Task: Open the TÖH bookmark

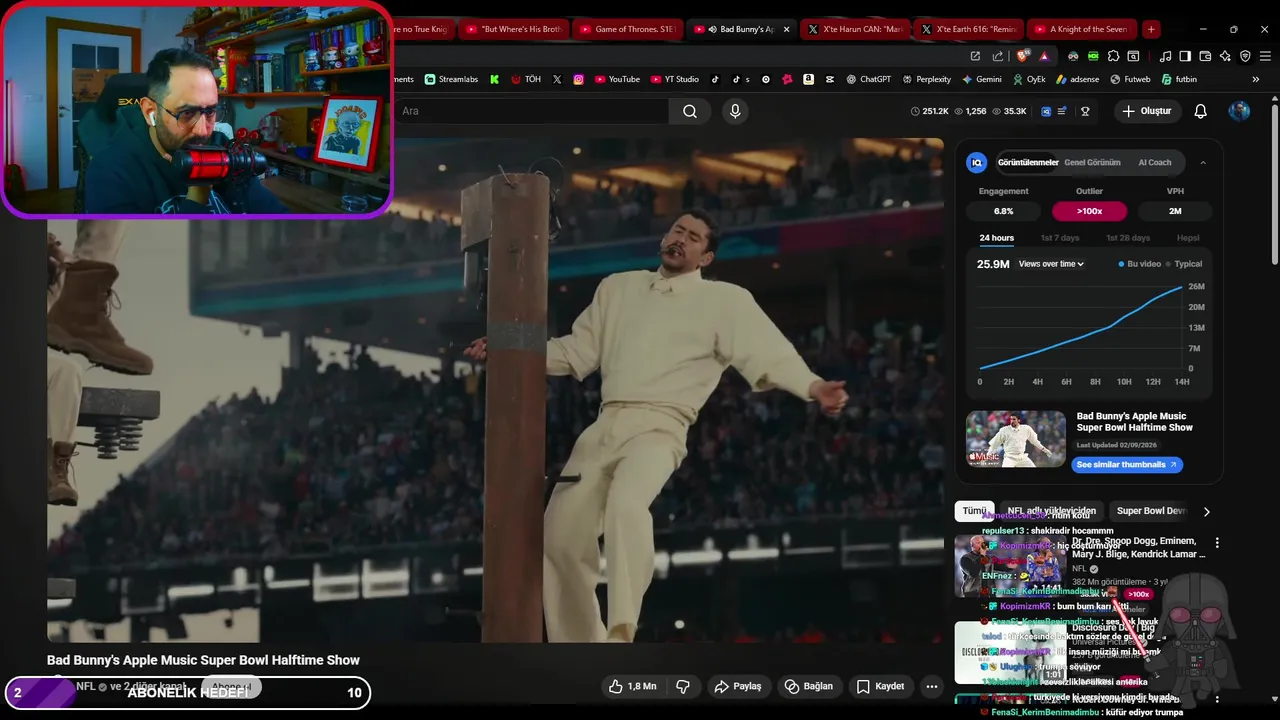Action: pyautogui.click(x=526, y=79)
